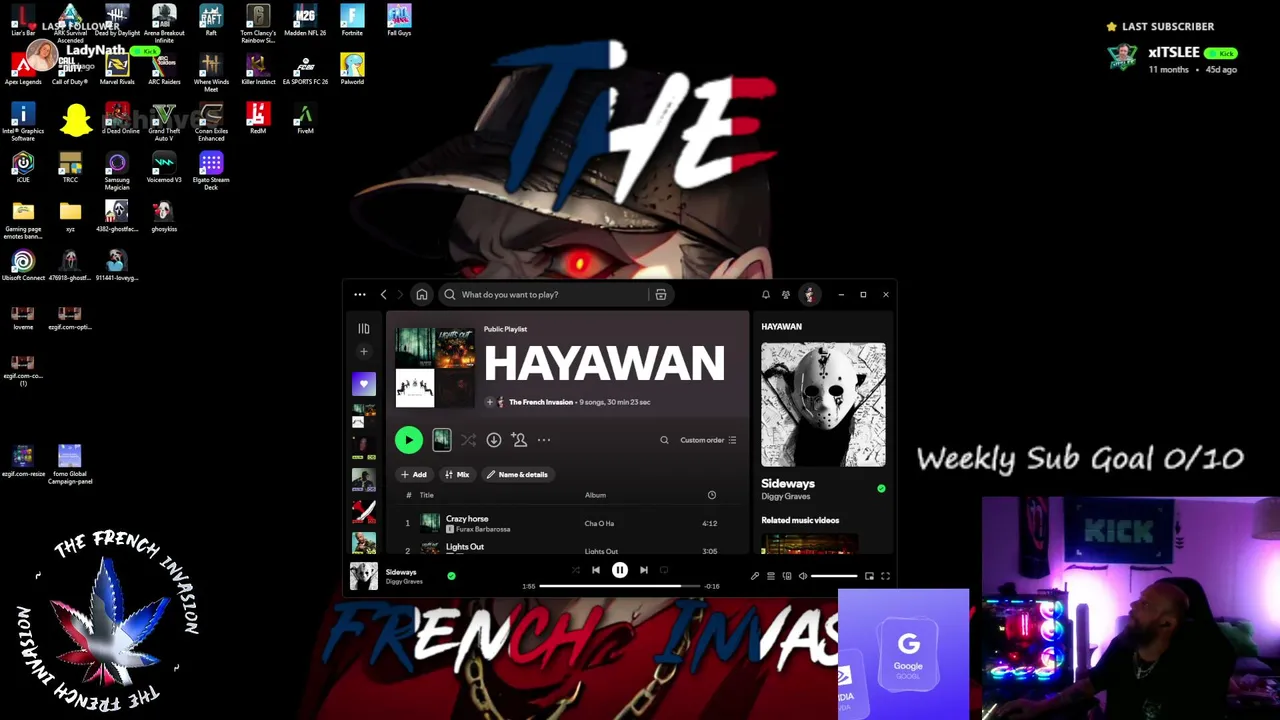Open Marvel Rivals desktop shortcut

coord(117,68)
